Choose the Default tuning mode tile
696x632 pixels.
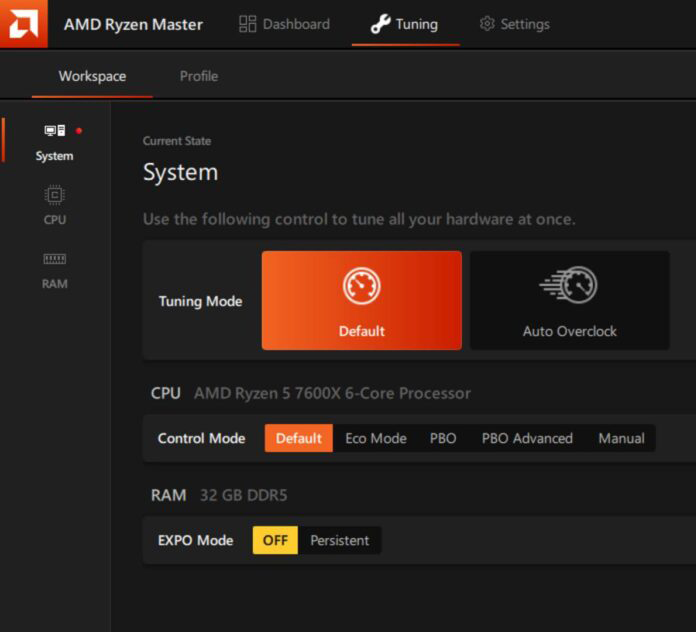(362, 300)
